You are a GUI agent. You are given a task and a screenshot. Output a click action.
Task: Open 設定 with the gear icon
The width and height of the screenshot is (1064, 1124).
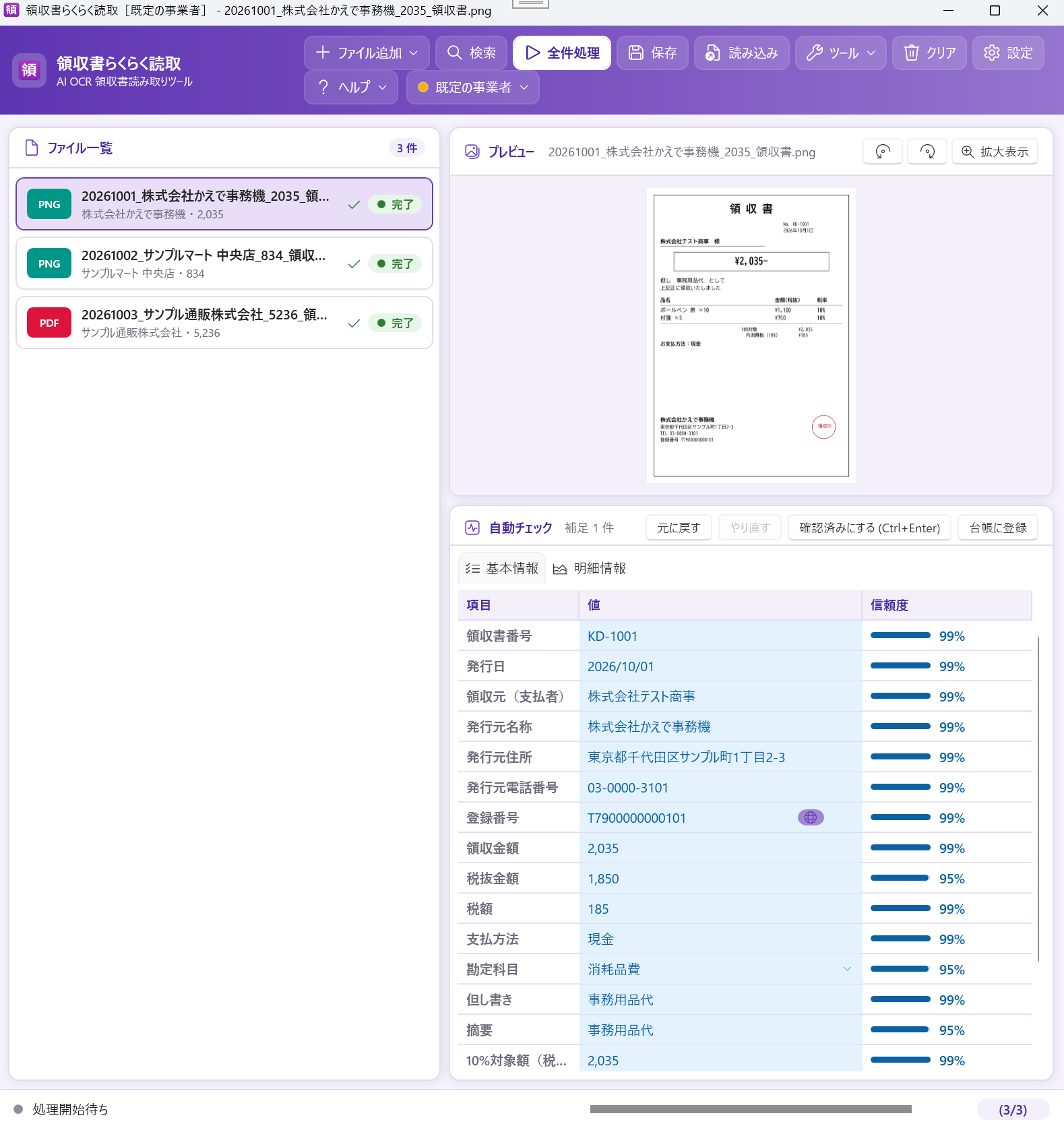[x=1008, y=53]
